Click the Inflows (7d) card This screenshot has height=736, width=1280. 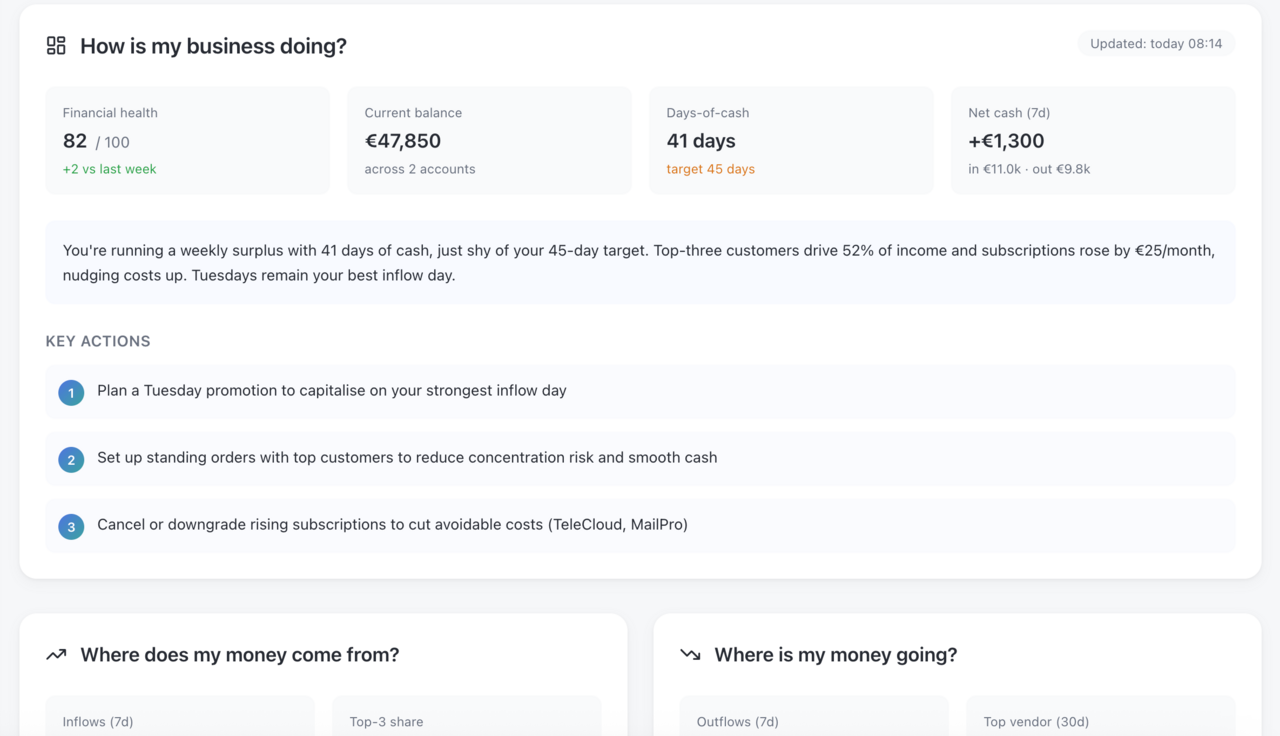tap(180, 718)
